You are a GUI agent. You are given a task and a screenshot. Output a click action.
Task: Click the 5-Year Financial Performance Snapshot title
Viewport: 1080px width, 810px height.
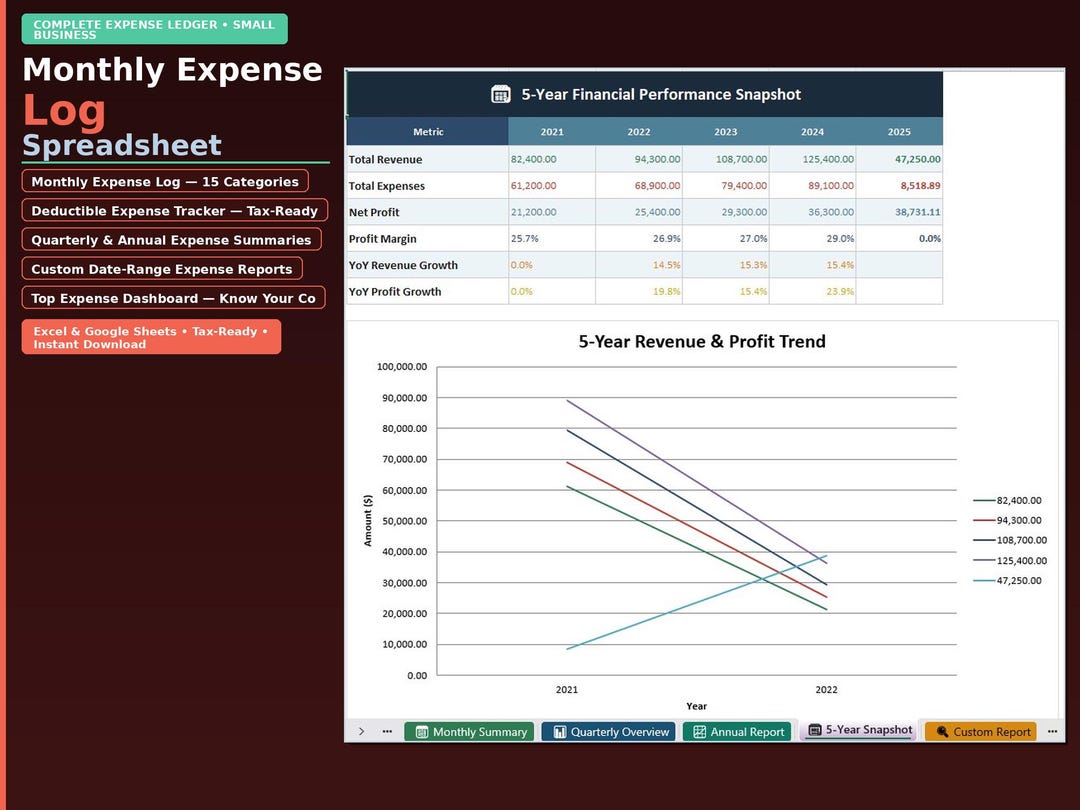tap(661, 94)
